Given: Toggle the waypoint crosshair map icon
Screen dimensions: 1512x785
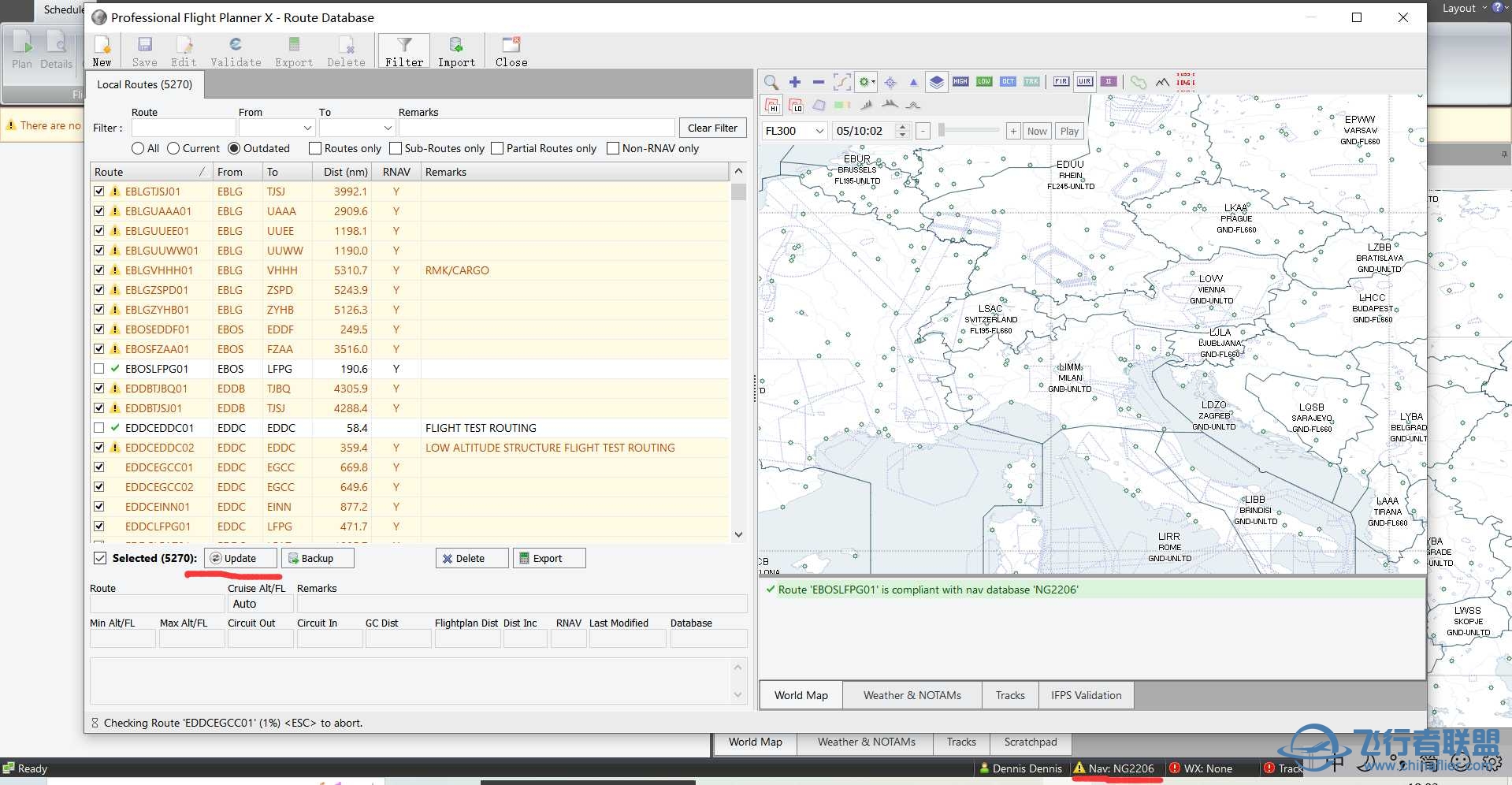Looking at the screenshot, I should (890, 82).
